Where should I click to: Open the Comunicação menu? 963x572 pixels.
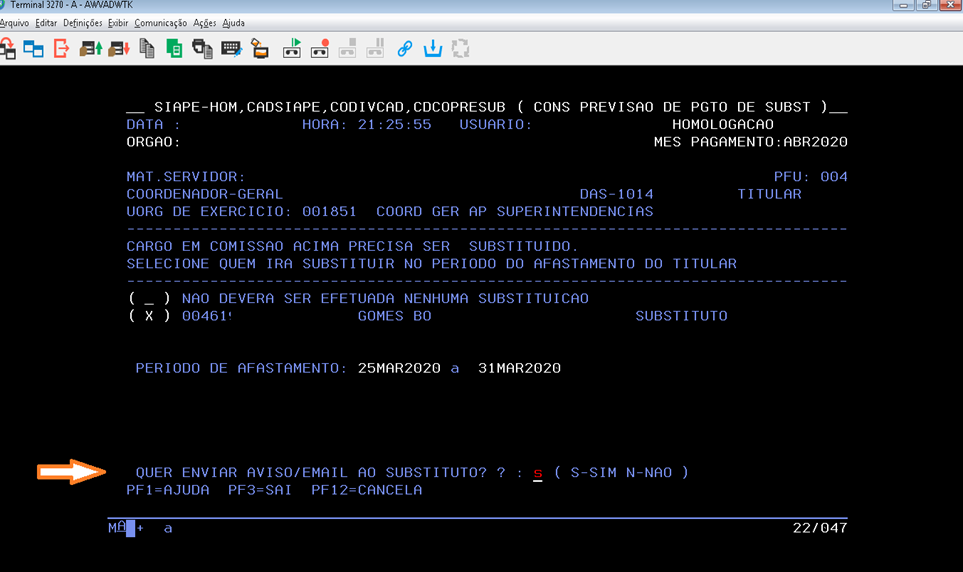(x=160, y=22)
